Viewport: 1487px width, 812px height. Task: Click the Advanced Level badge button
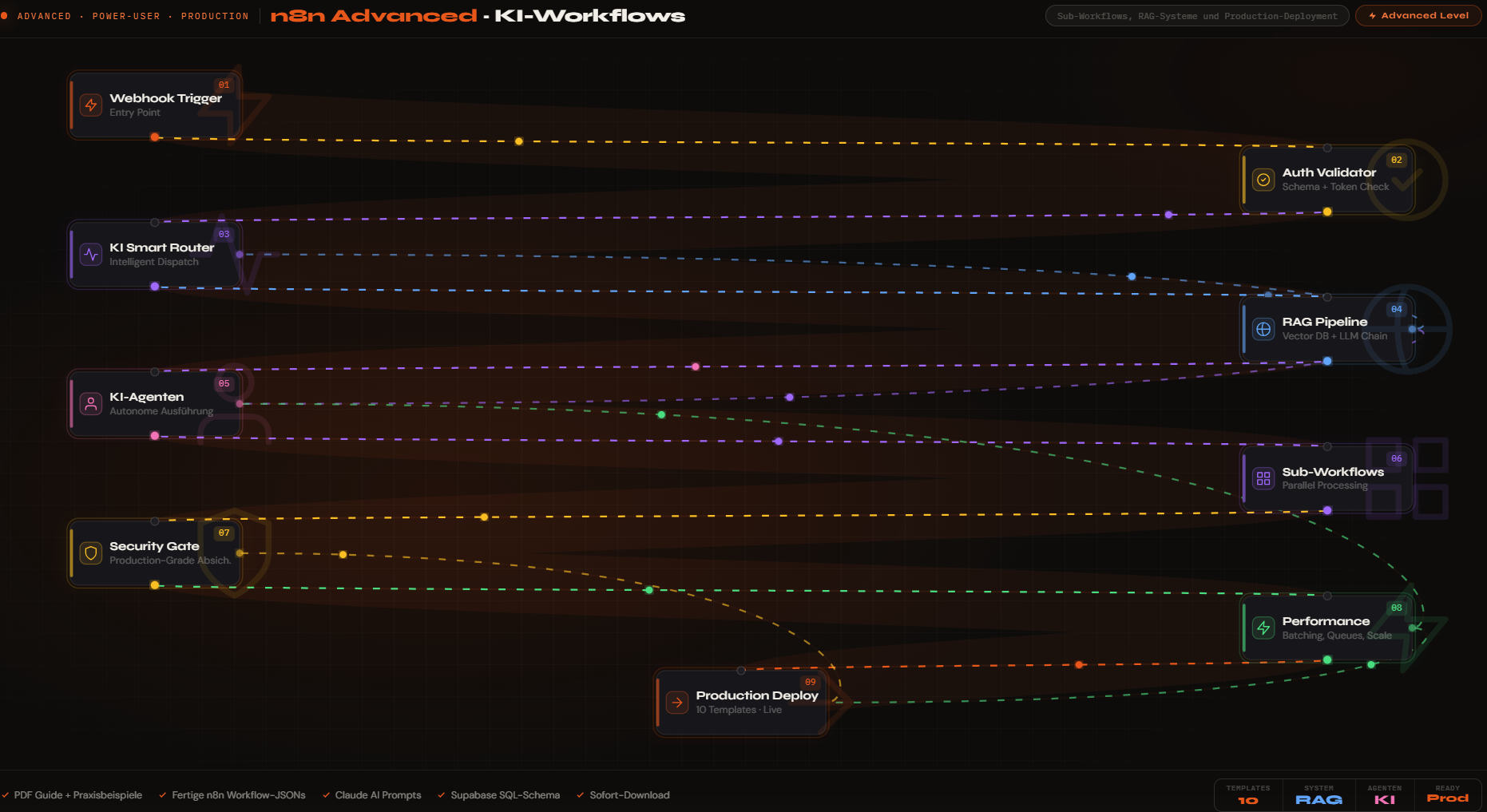click(x=1418, y=16)
